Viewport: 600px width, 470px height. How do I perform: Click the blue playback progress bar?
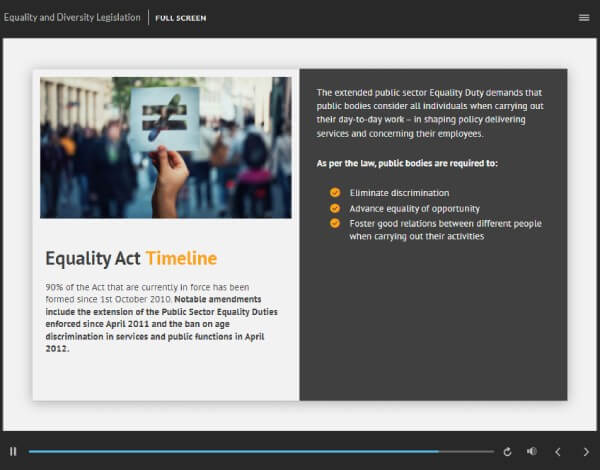(230, 452)
